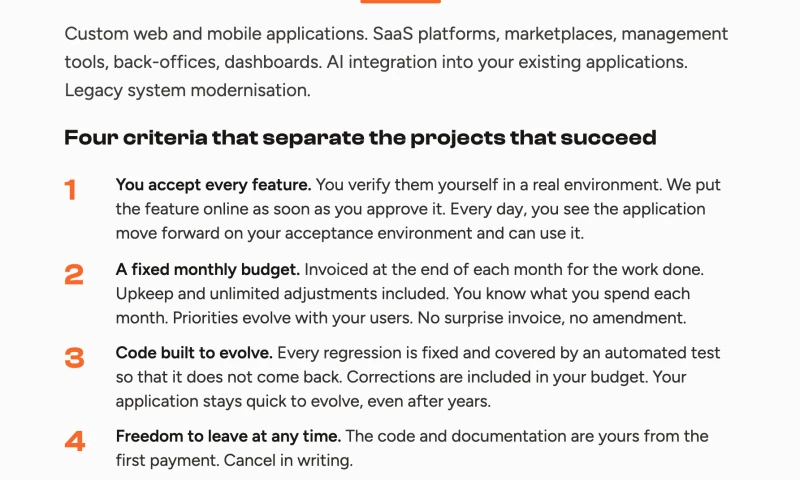Screen dimensions: 800x480
Task: Click the bold text 'Code built to evolve.'
Action: [x=194, y=352]
